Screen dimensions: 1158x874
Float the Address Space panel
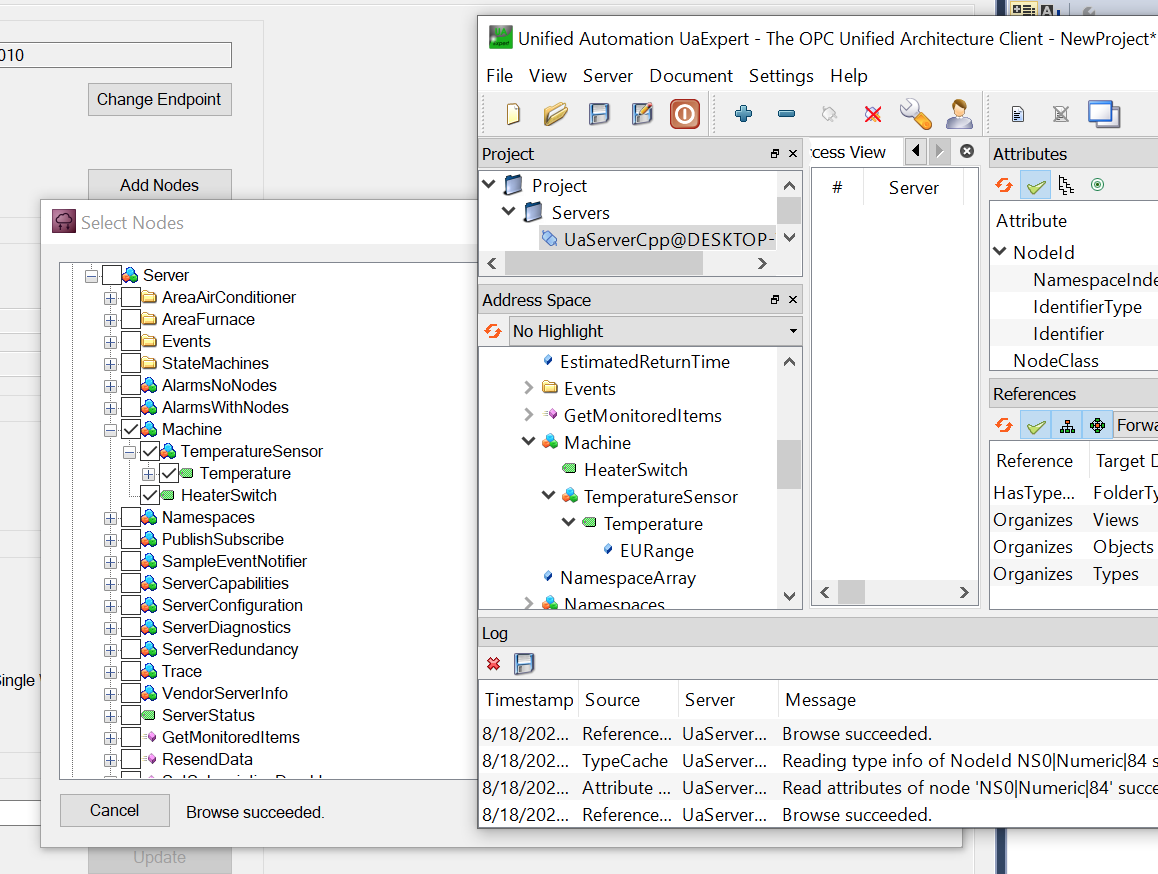click(x=774, y=299)
